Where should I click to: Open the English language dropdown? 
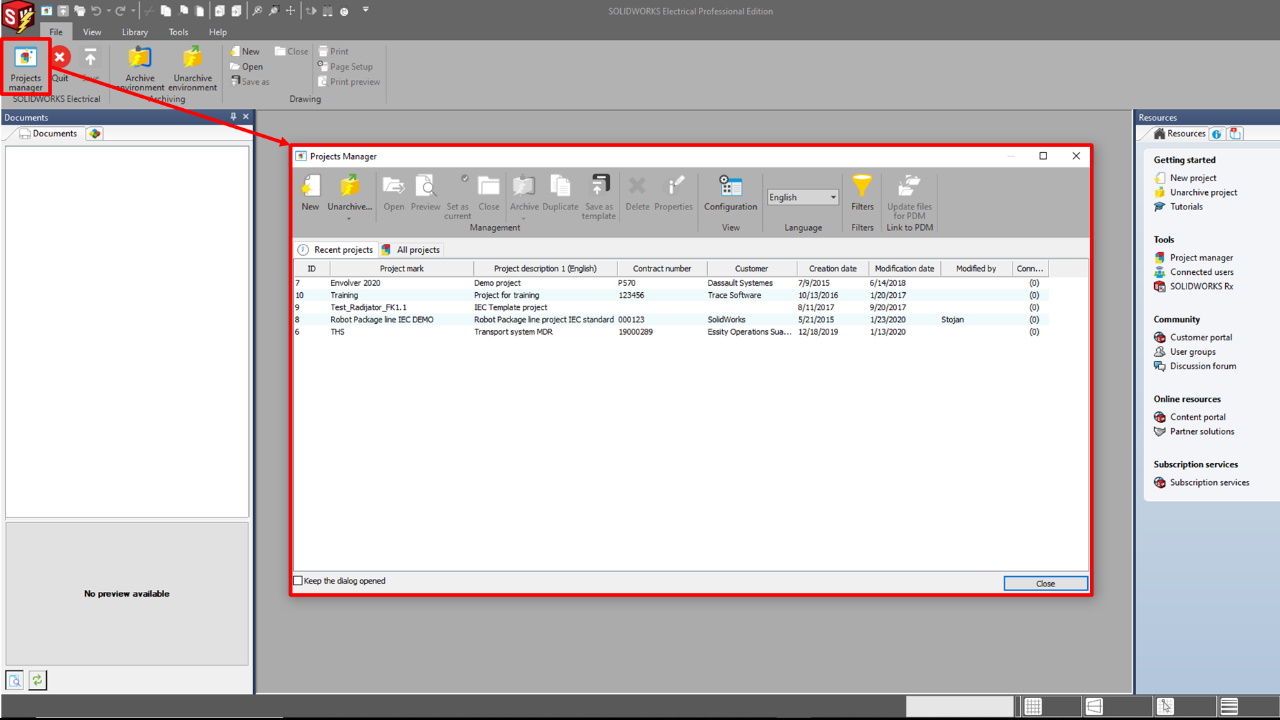[803, 197]
